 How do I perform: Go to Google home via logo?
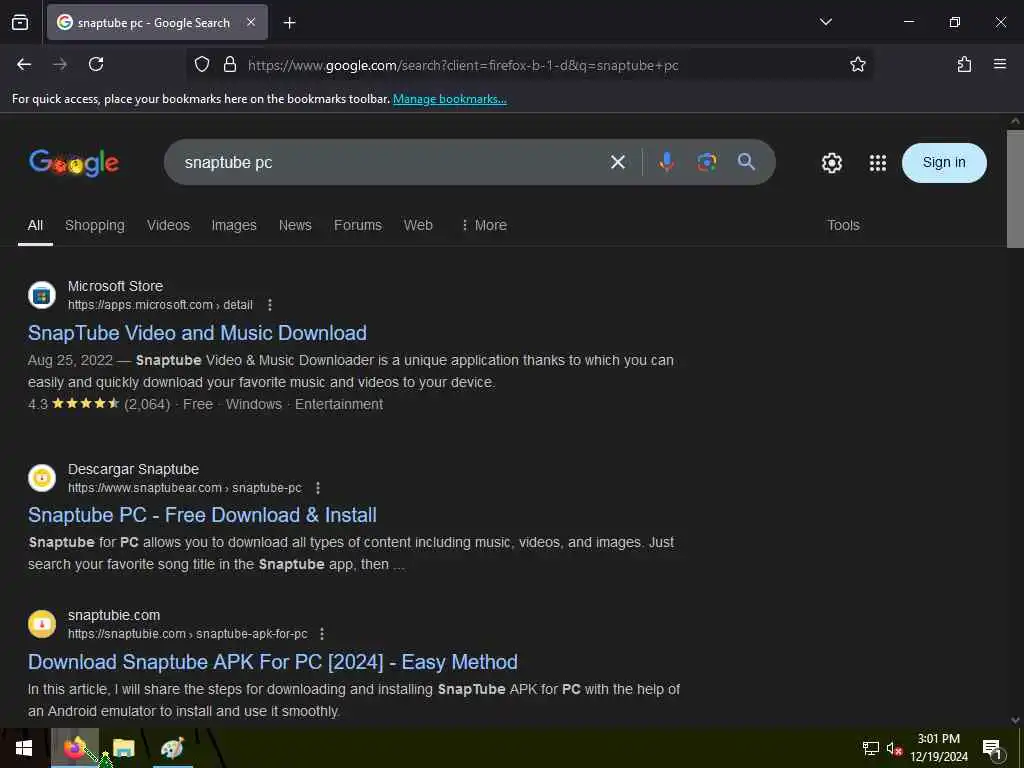pos(74,163)
